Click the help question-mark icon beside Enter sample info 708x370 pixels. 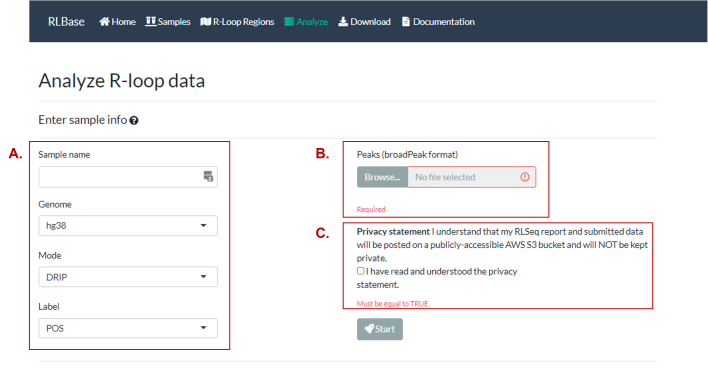coord(134,121)
